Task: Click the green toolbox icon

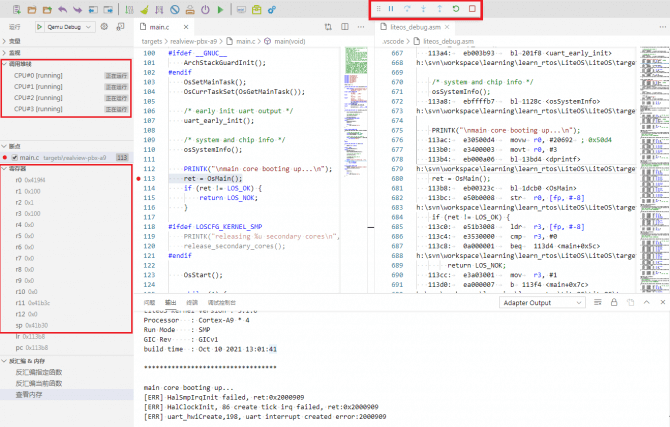Action: [x=256, y=9]
